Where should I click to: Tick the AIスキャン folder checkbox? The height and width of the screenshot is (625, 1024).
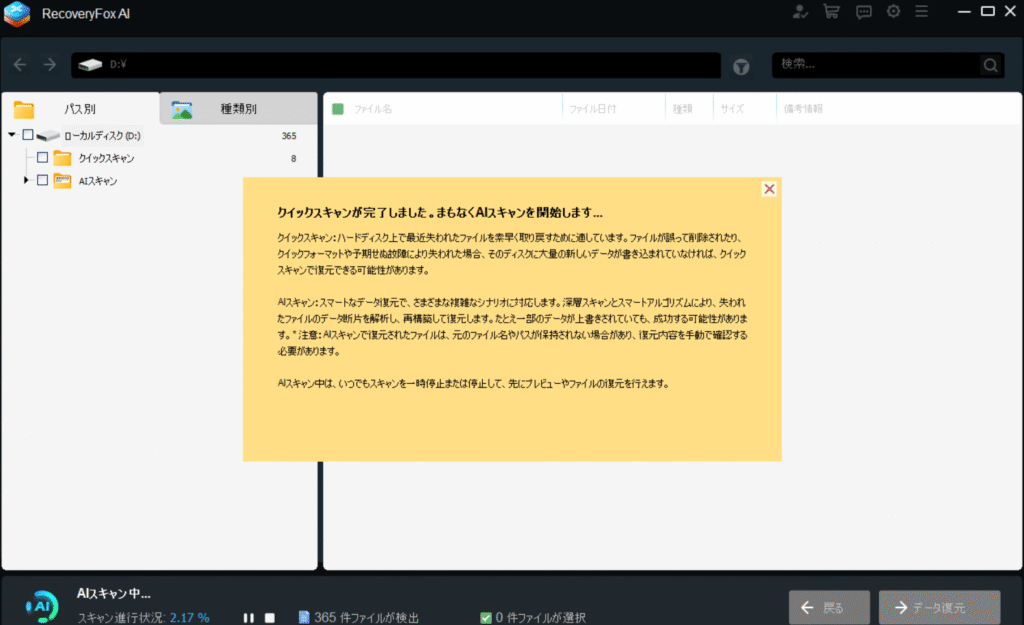tap(42, 181)
